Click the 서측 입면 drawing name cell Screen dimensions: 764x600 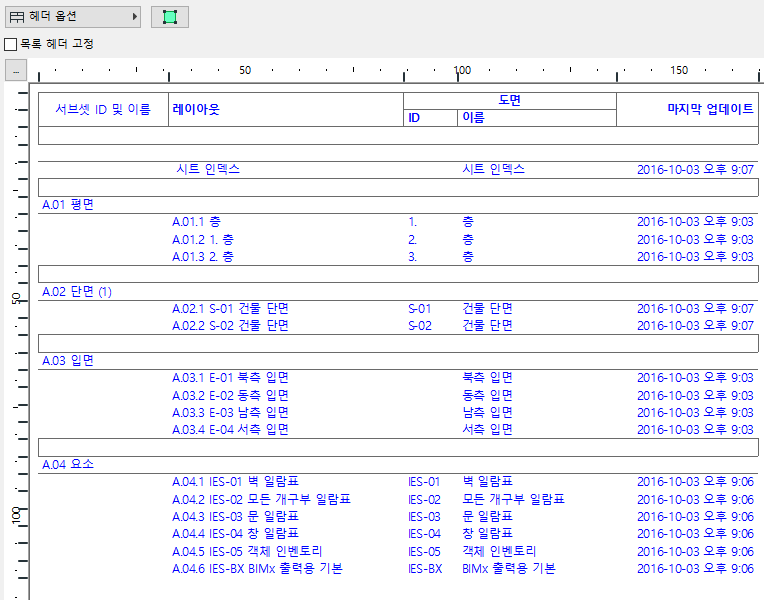tap(487, 430)
